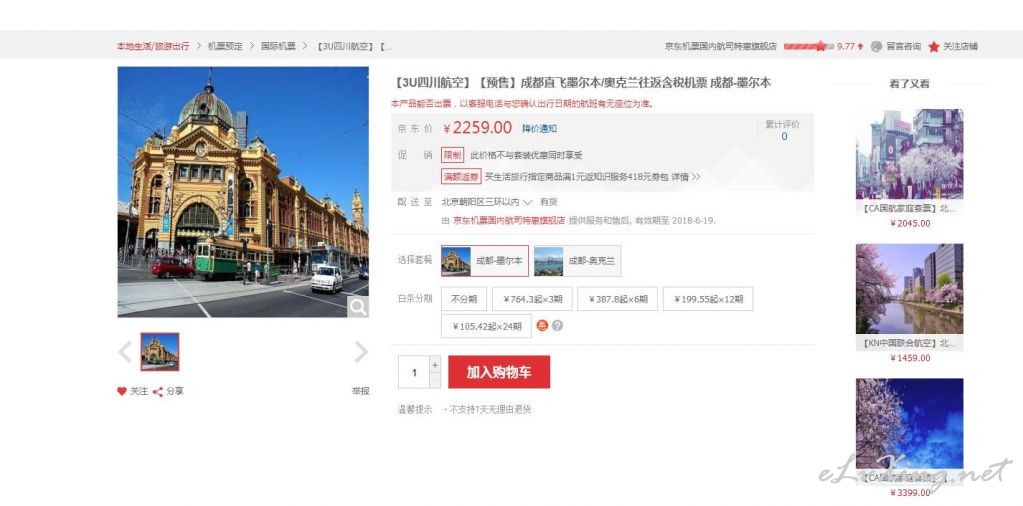Viewport: 1023px width, 506px height.
Task: Click the 分享 share icon
Action: pos(157,392)
